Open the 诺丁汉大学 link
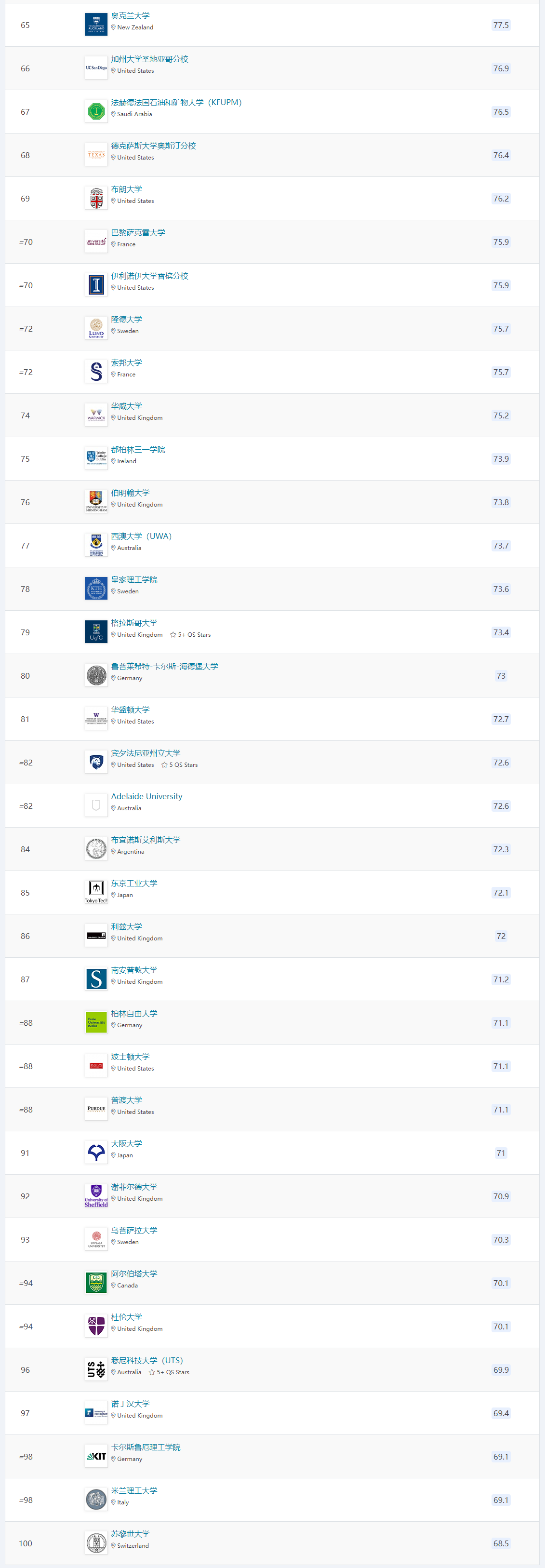Viewport: 545px width, 1568px height. point(130,1404)
